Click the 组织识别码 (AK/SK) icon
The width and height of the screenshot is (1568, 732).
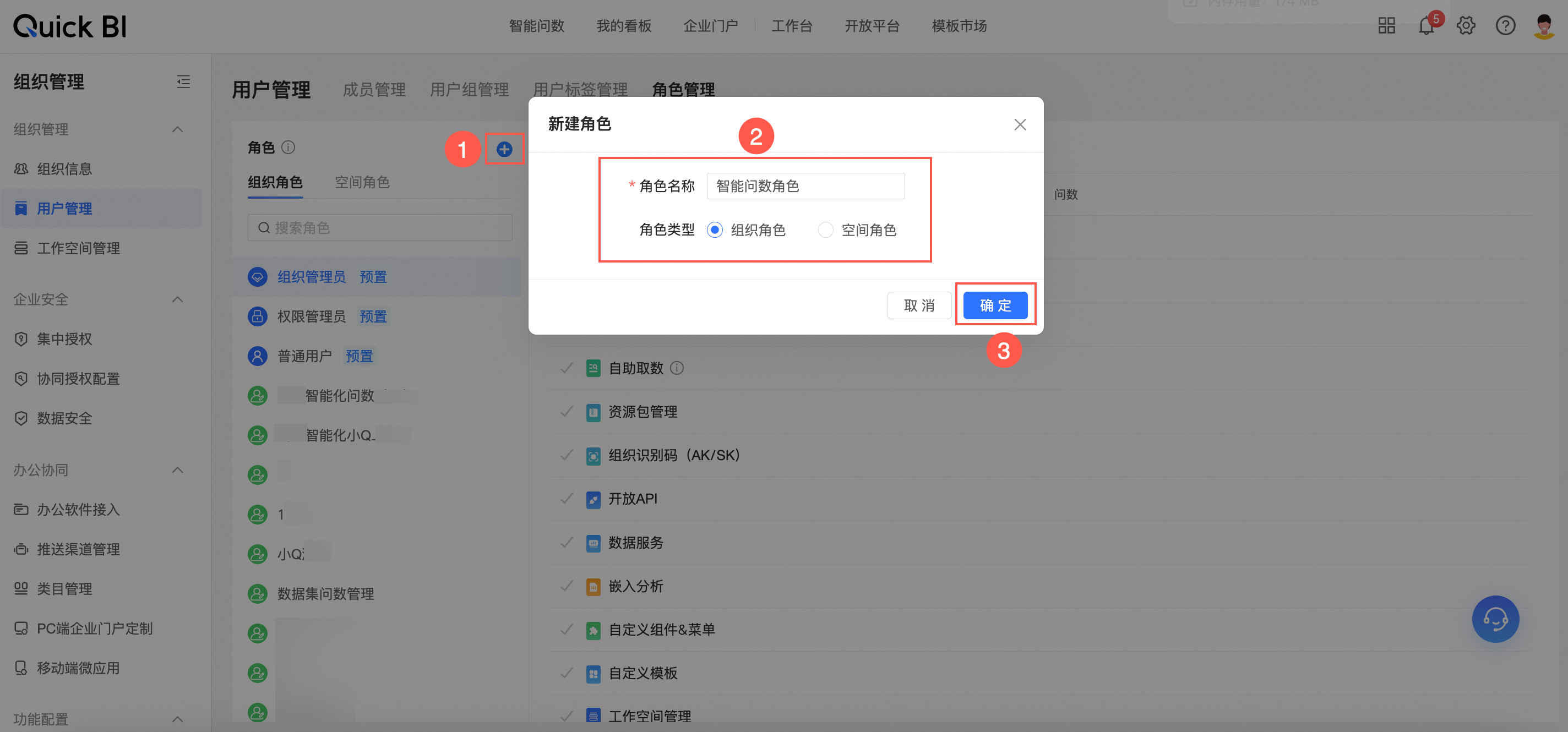click(x=593, y=456)
